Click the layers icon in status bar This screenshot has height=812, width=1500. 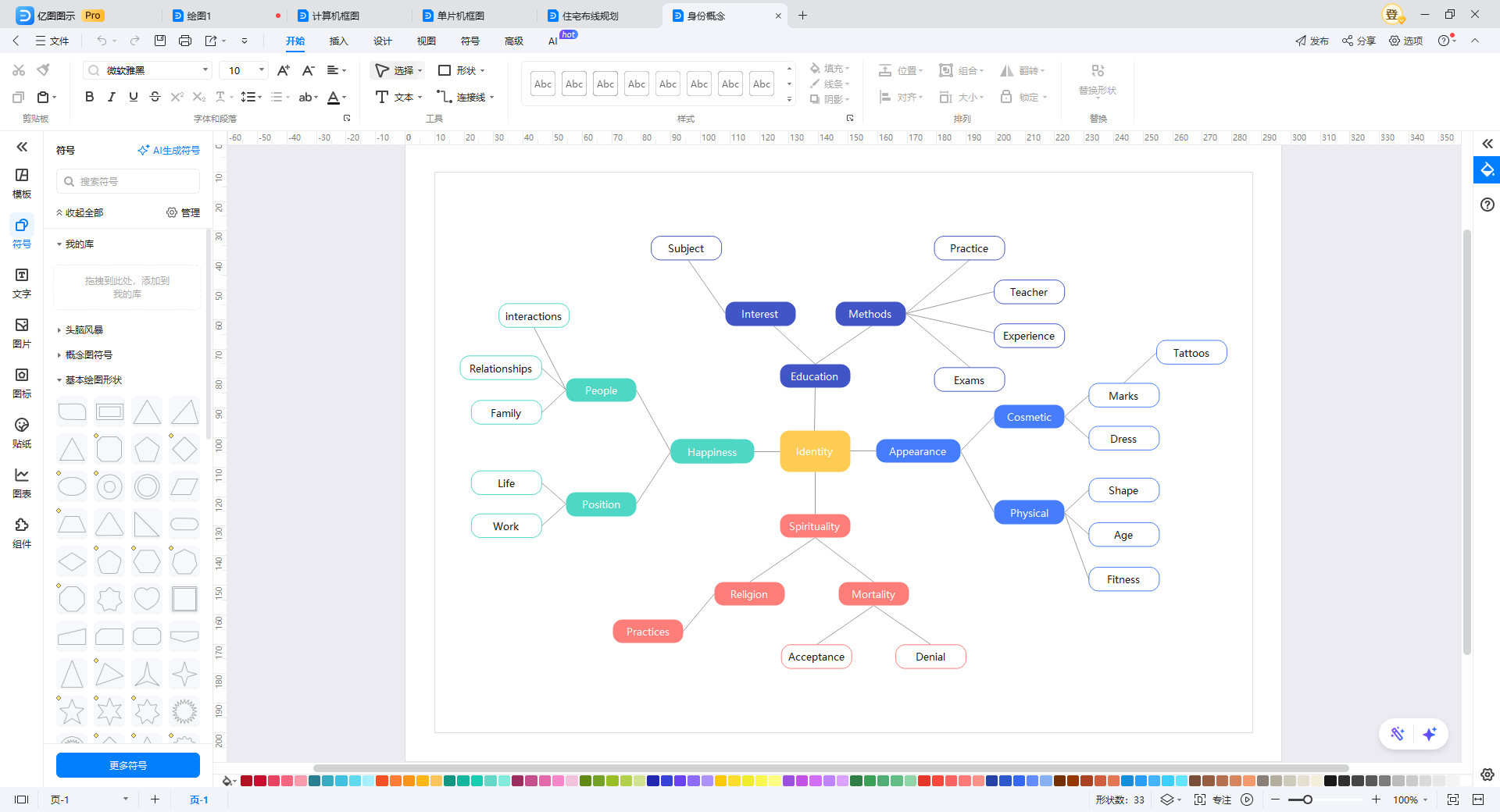coord(1167,800)
